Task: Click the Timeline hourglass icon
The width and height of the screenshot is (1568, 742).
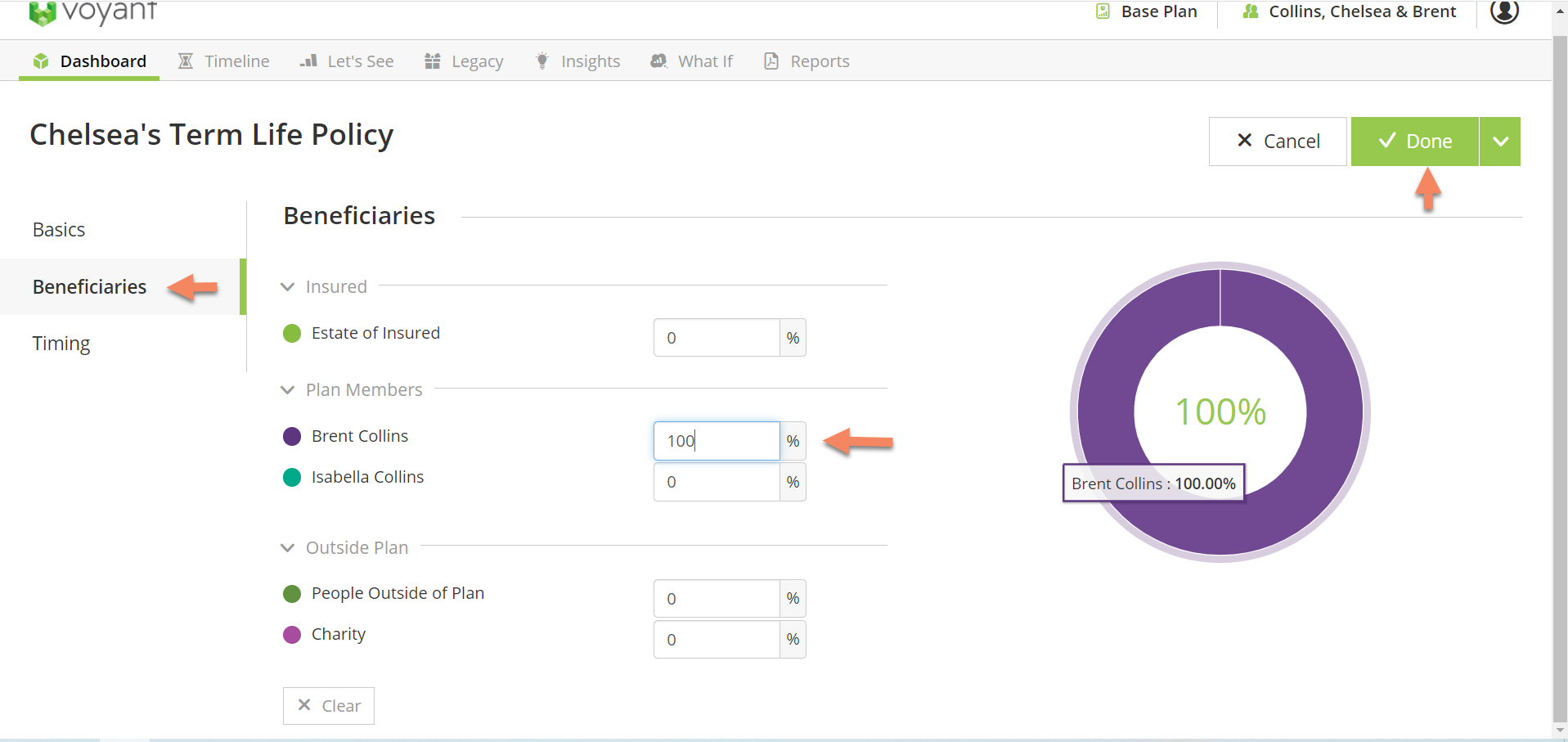Action: (186, 61)
